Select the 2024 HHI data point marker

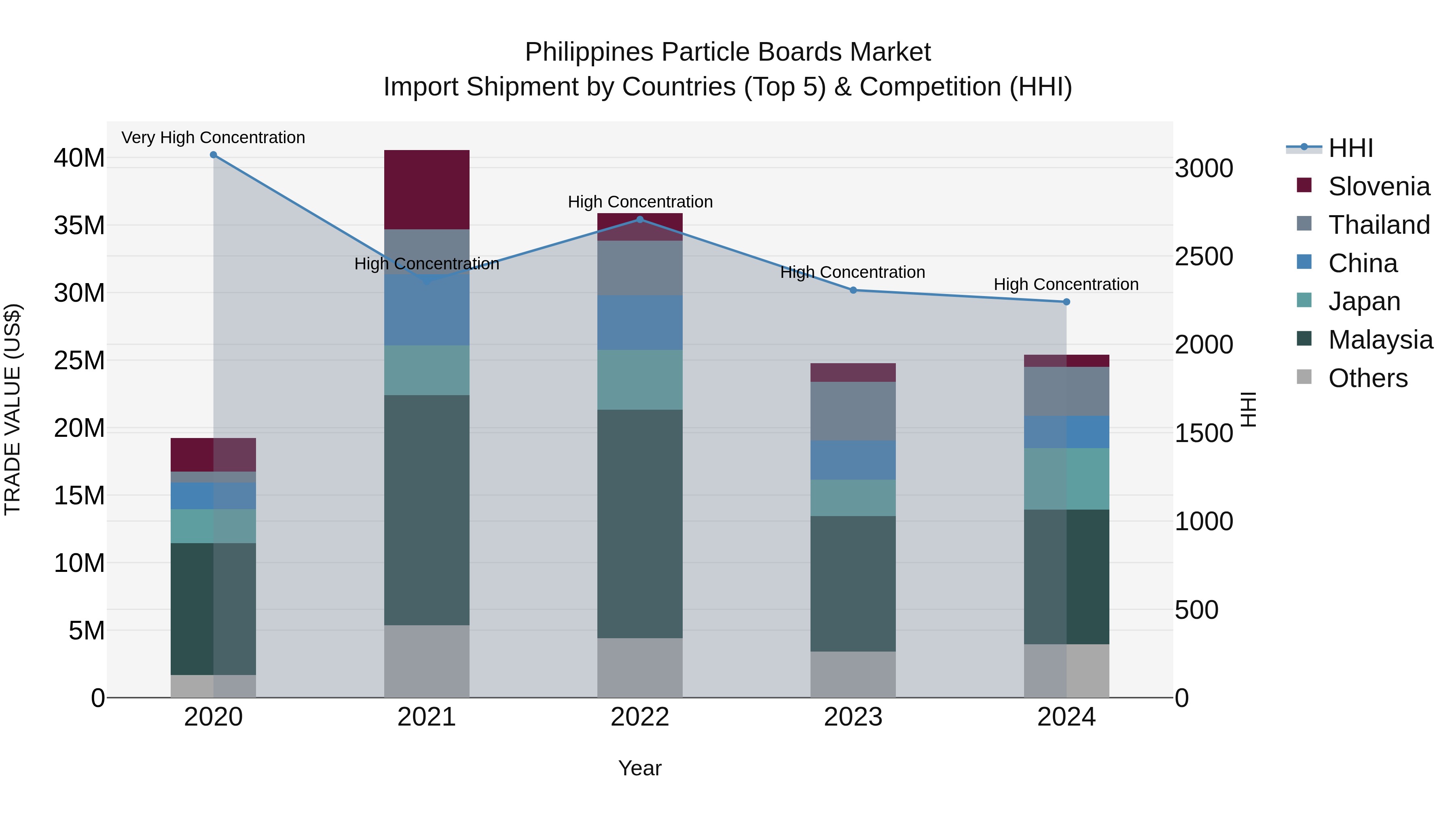tap(1067, 302)
